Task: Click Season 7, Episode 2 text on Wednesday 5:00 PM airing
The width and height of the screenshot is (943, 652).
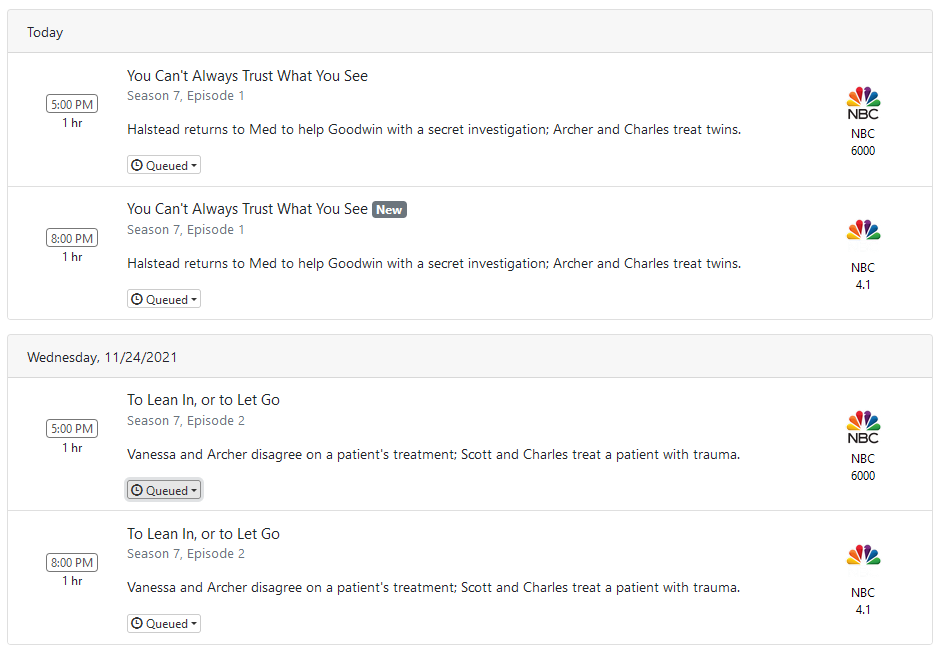Action: tap(186, 421)
